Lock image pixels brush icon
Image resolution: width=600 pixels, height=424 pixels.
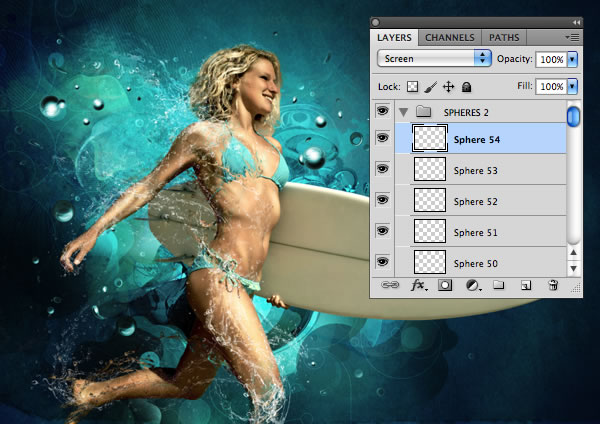[430, 87]
